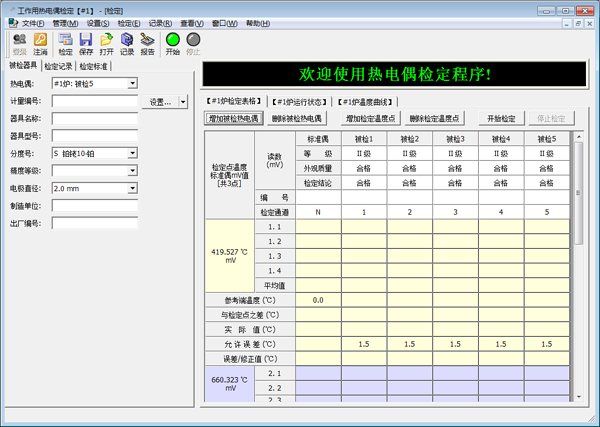This screenshot has height=427, width=600.
Task: Open the 精度等级 dropdown
Action: (x=133, y=170)
